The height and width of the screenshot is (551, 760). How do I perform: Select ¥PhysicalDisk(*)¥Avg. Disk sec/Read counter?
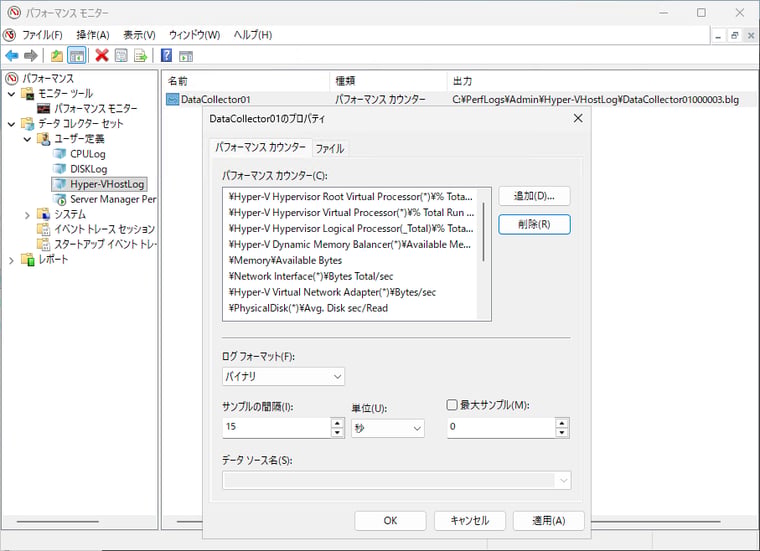click(308, 308)
